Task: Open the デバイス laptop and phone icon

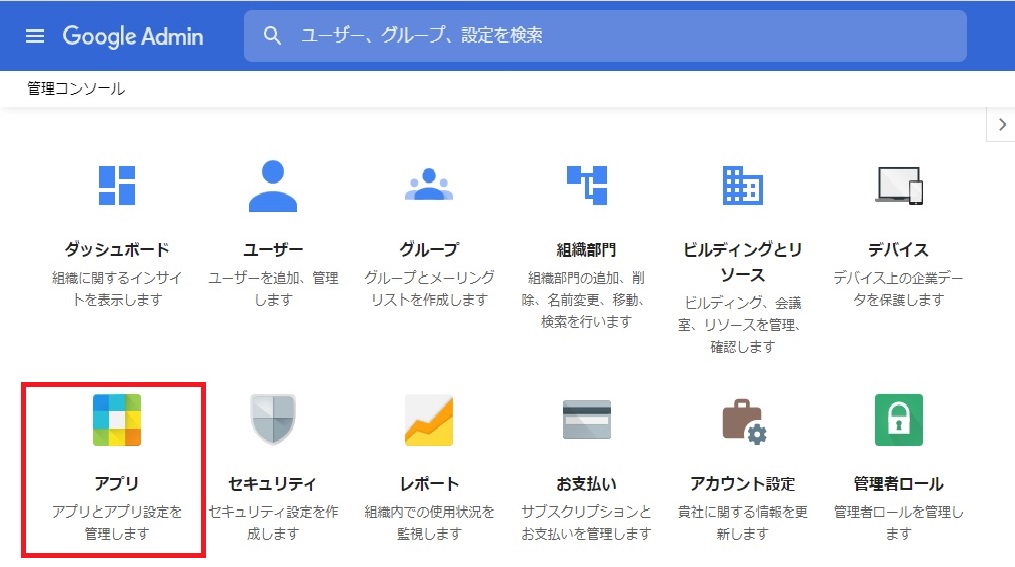Action: tap(899, 185)
